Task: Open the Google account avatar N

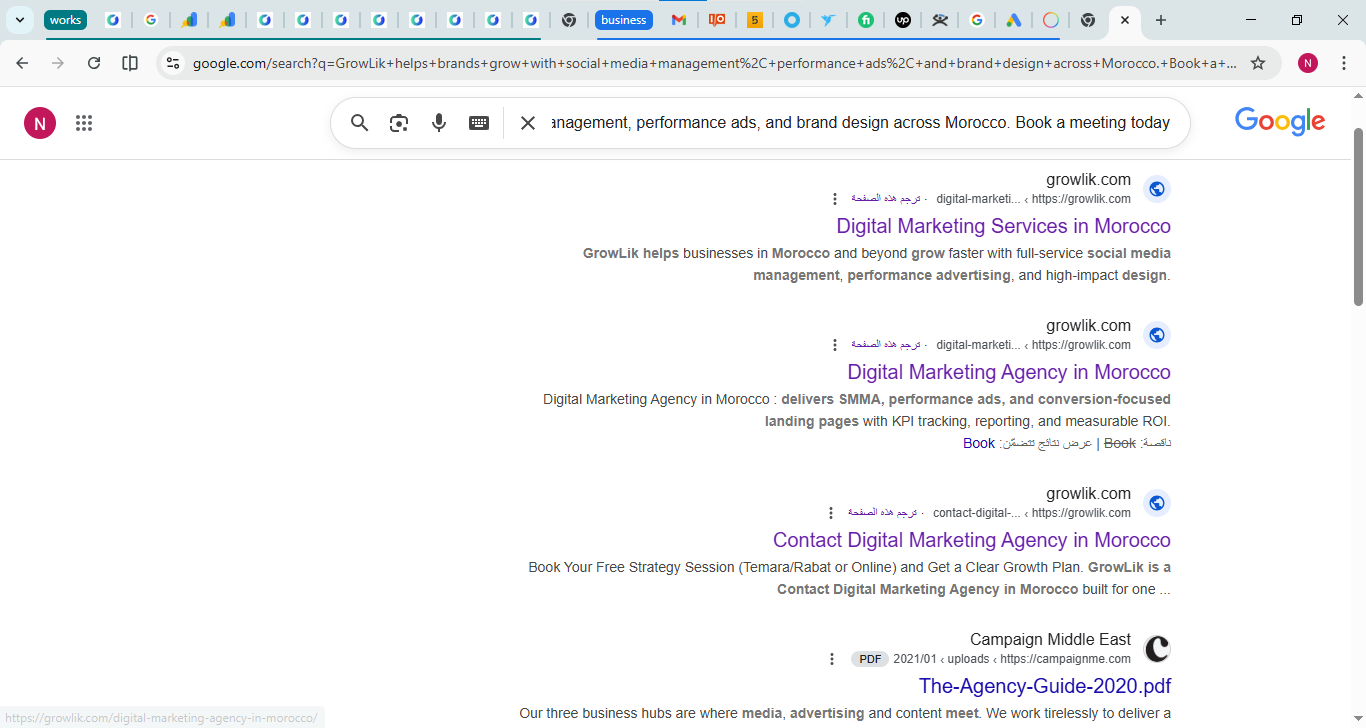Action: (40, 123)
